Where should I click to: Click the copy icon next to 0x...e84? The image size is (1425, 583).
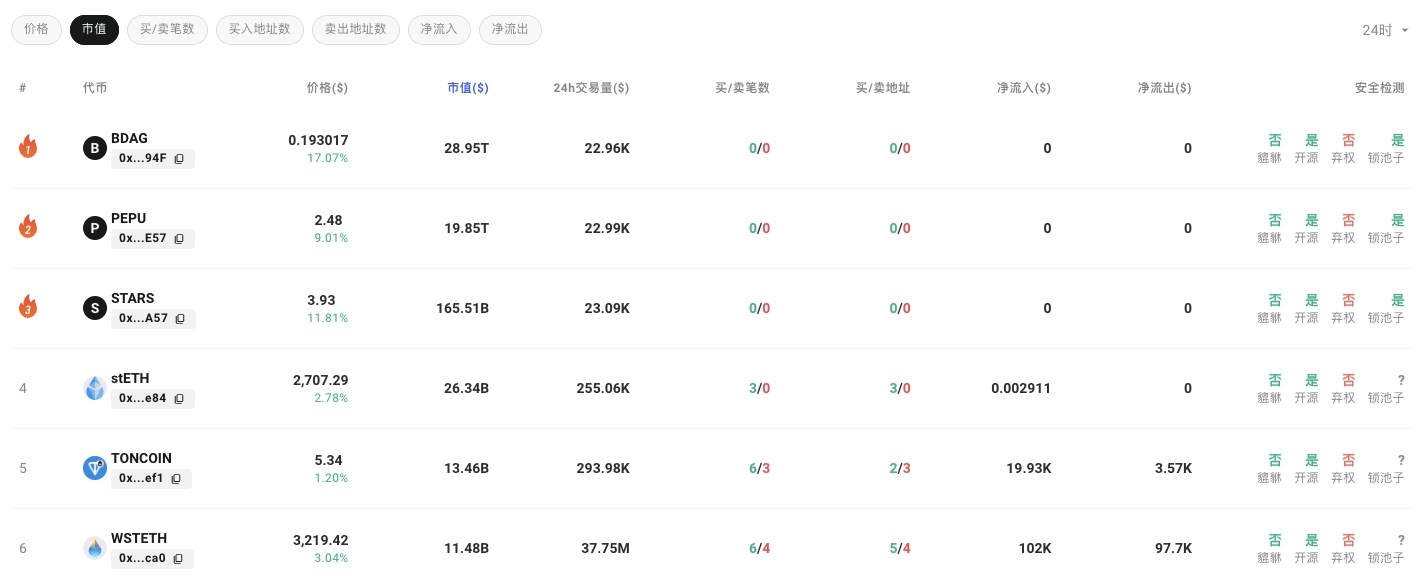coord(180,398)
